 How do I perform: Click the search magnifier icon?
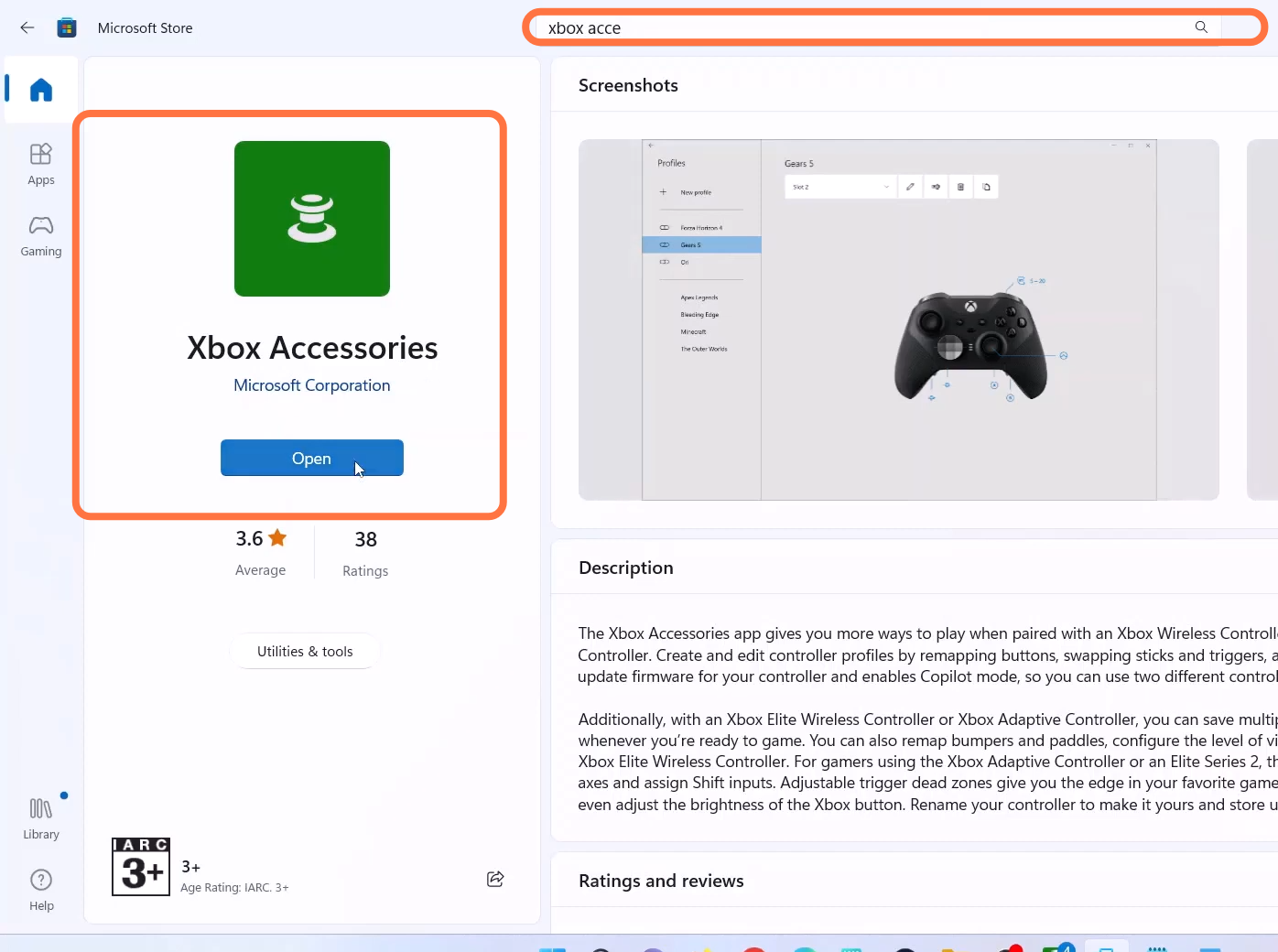point(1201,27)
